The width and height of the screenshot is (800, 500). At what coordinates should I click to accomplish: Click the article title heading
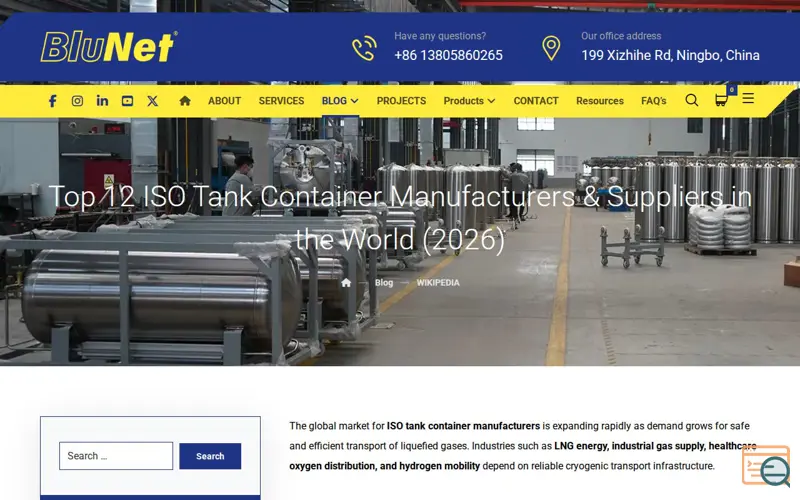point(400,217)
